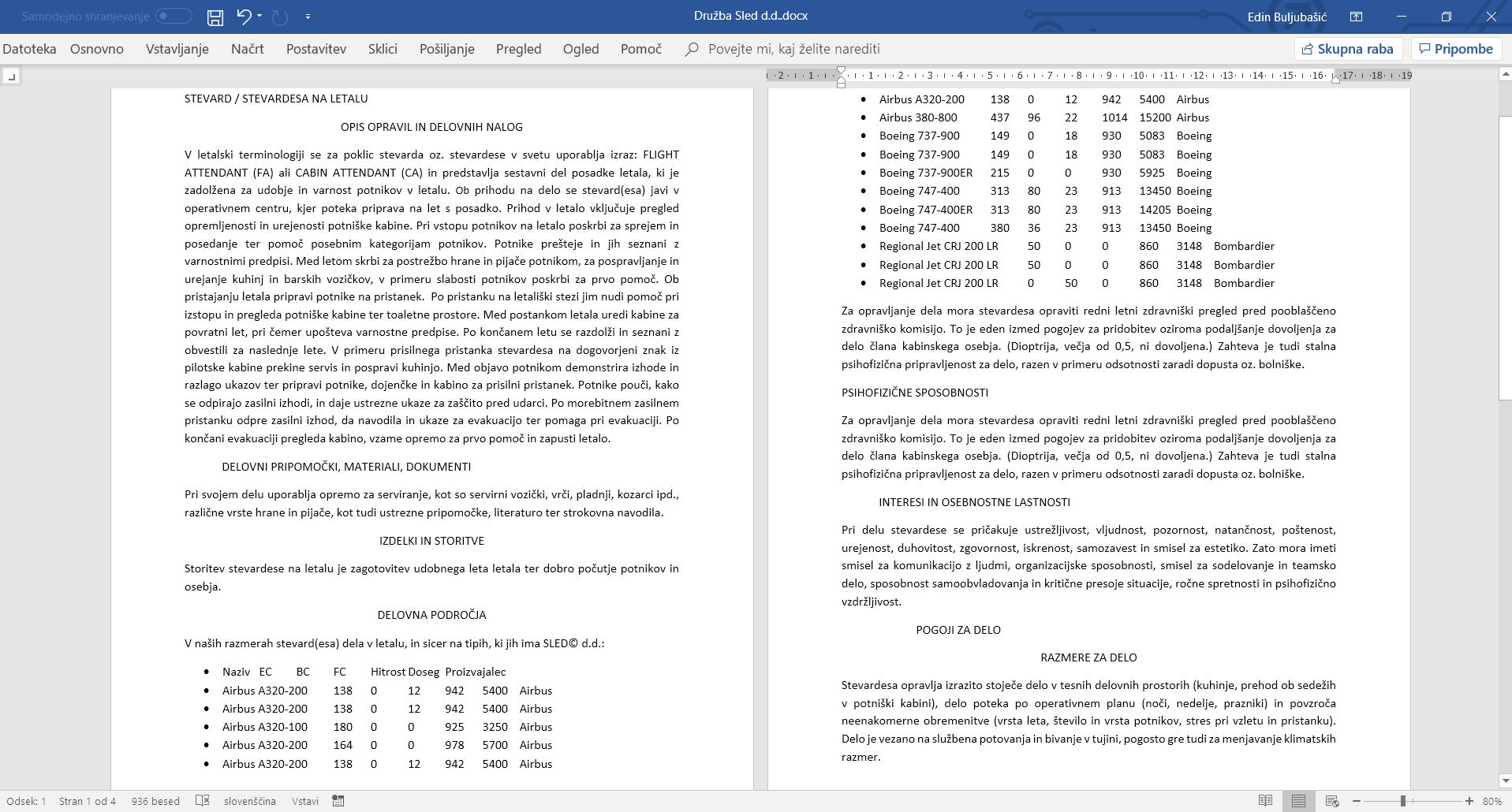Image resolution: width=1512 pixels, height=812 pixels.
Task: Click heading 'DELOVNI PRIPOMOČKI, MATERIALI, DOKUMENTI'
Action: (346, 467)
